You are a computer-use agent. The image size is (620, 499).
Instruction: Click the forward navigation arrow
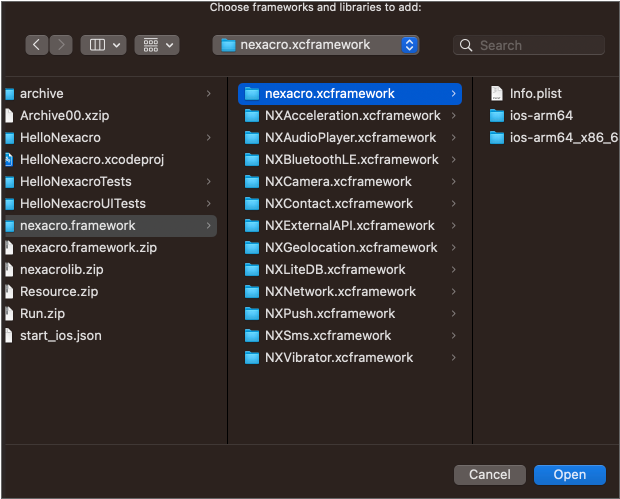[61, 45]
